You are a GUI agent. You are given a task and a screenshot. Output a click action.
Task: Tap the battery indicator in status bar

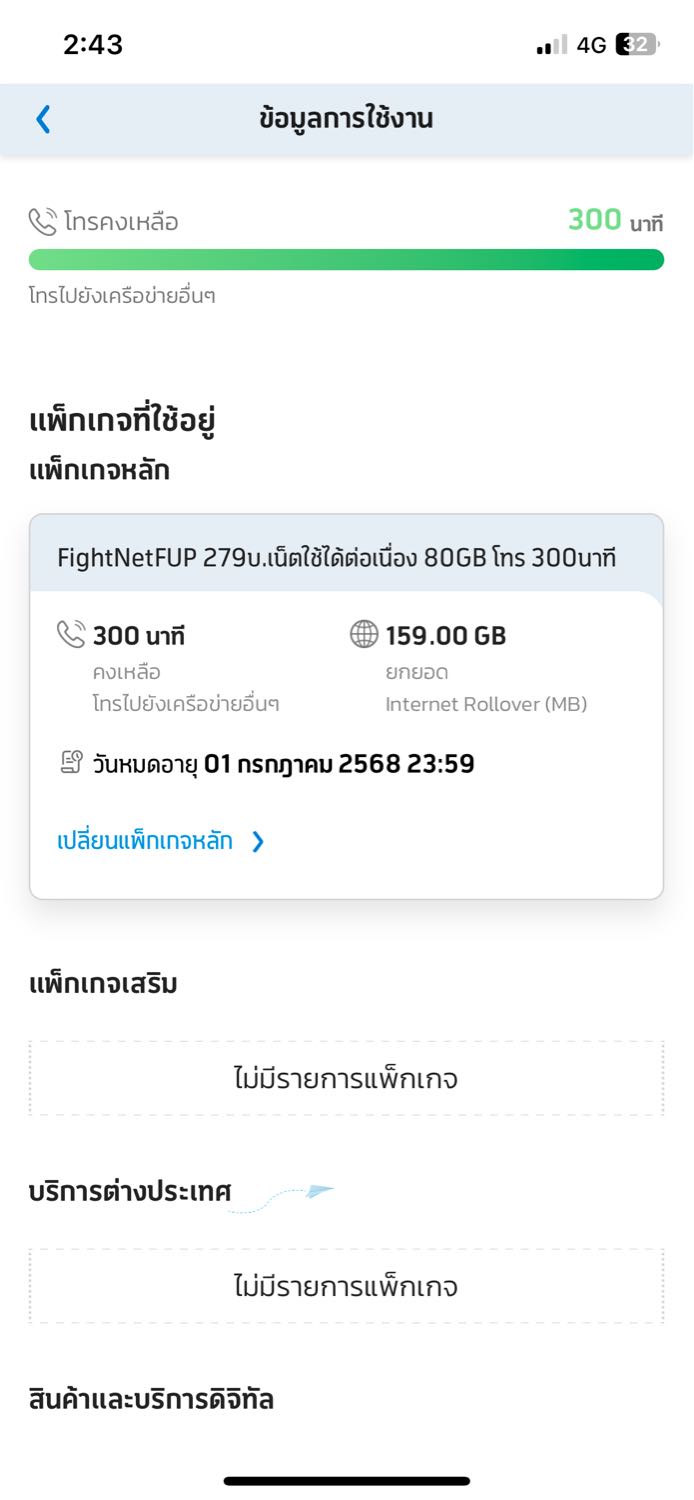tap(638, 45)
